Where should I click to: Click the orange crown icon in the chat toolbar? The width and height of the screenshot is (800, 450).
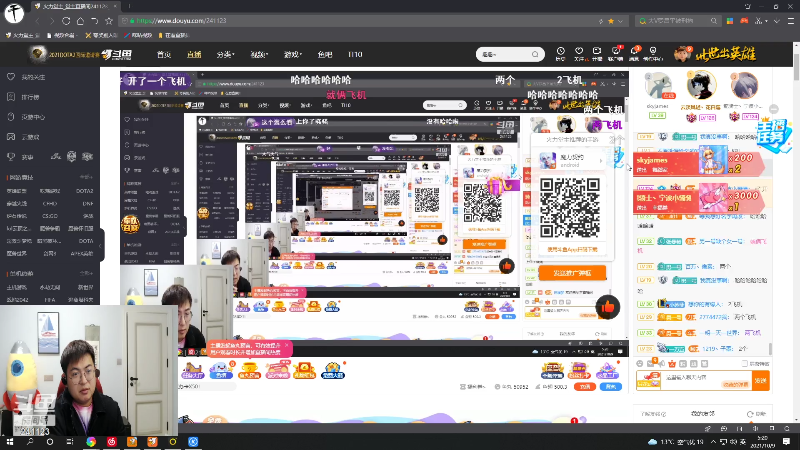(672, 364)
